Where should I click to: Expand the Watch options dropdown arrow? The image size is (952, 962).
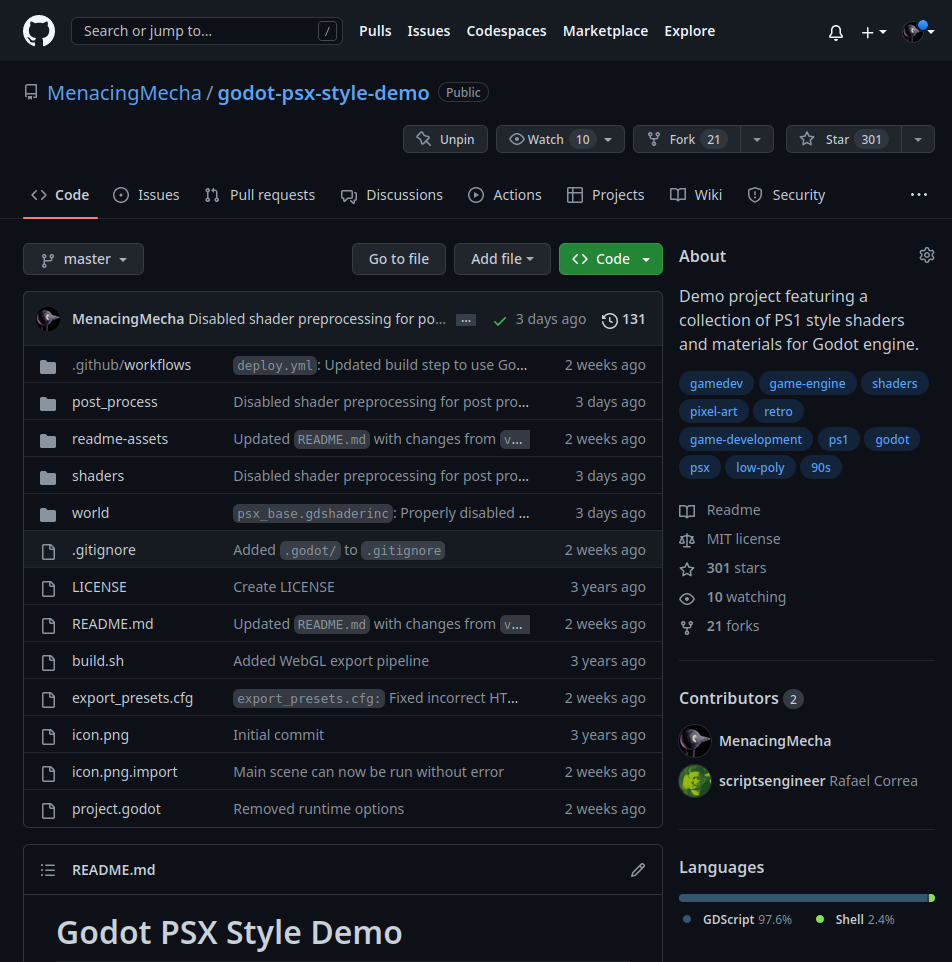coord(608,139)
